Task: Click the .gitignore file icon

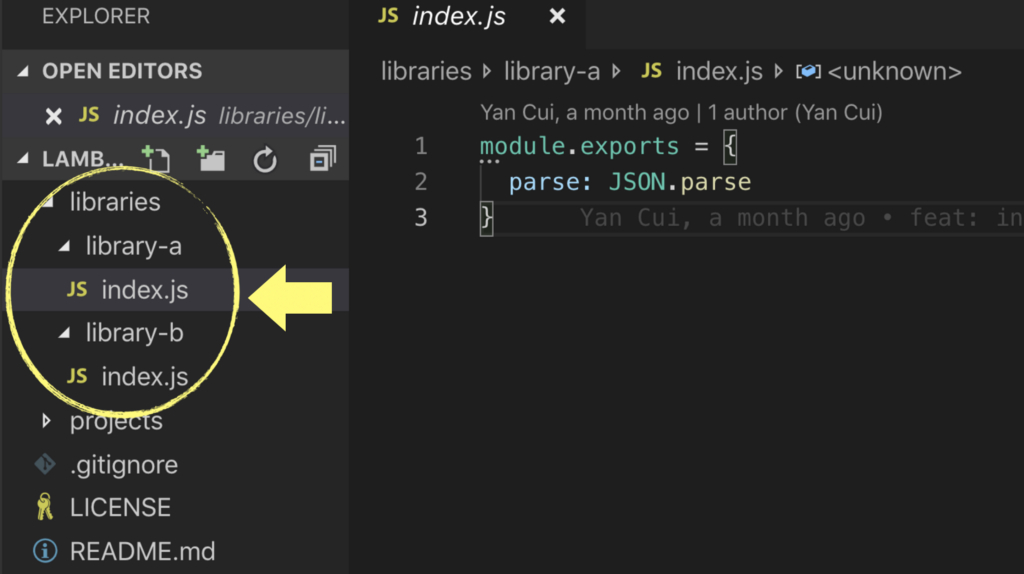Action: click(x=44, y=464)
